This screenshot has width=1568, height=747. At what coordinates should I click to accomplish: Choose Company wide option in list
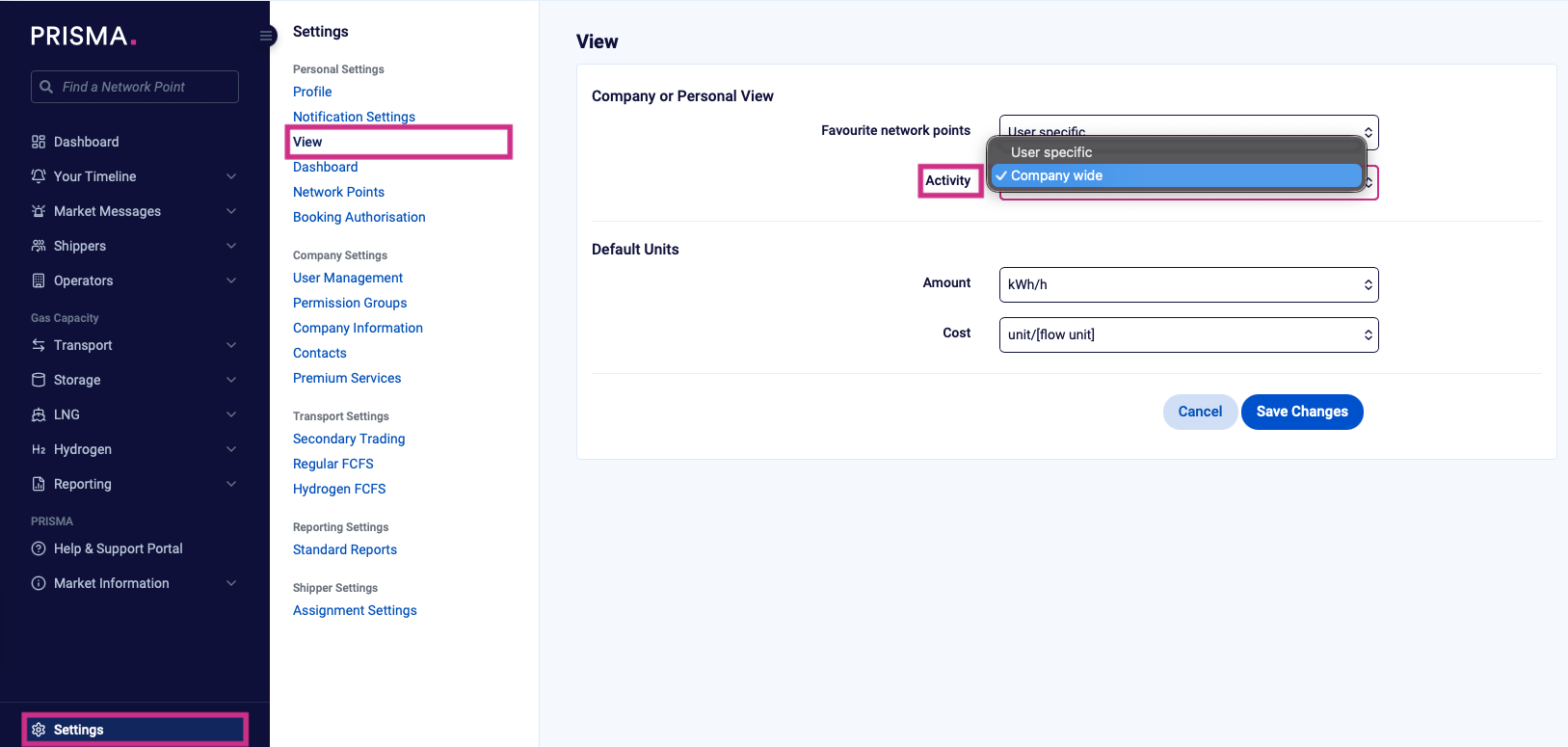(1056, 175)
